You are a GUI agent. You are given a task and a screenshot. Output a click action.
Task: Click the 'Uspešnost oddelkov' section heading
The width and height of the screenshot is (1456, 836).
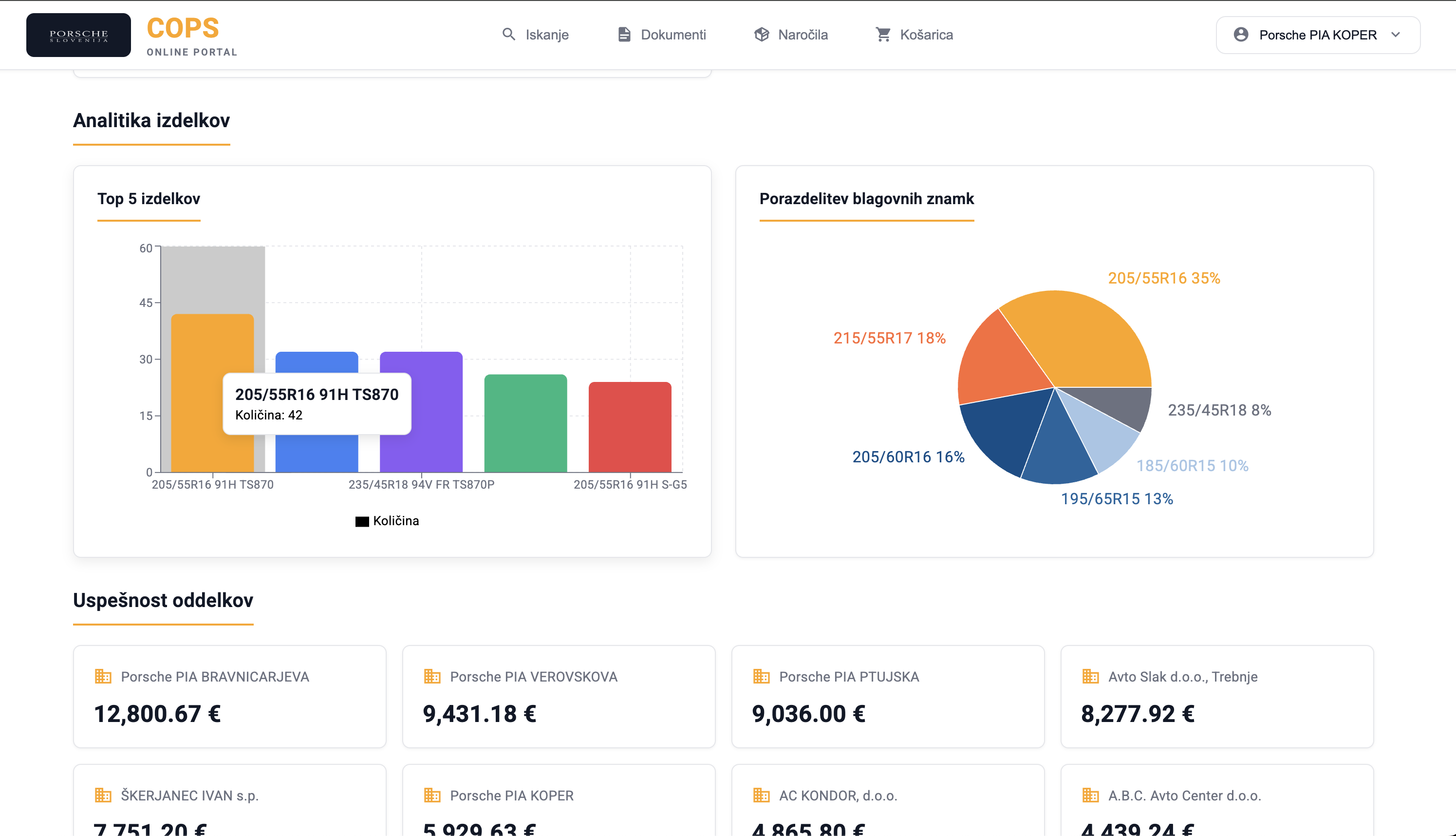coord(163,600)
